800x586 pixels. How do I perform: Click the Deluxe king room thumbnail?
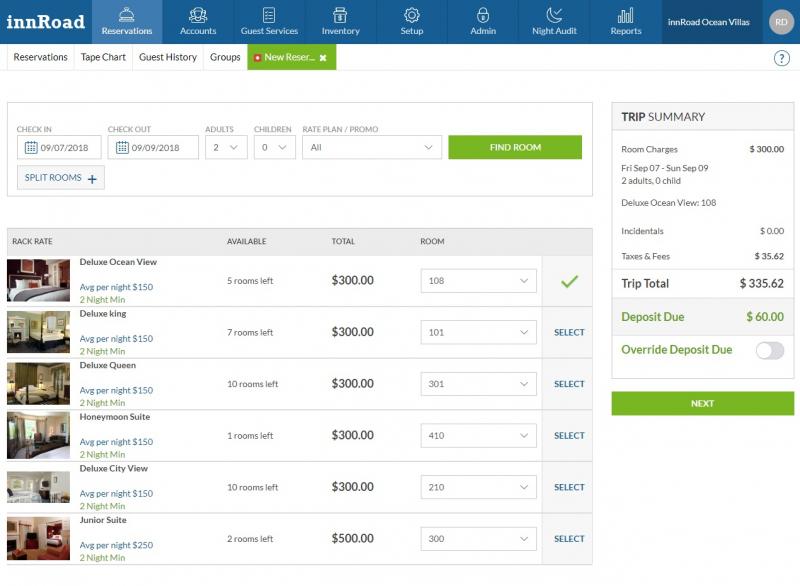pos(38,332)
